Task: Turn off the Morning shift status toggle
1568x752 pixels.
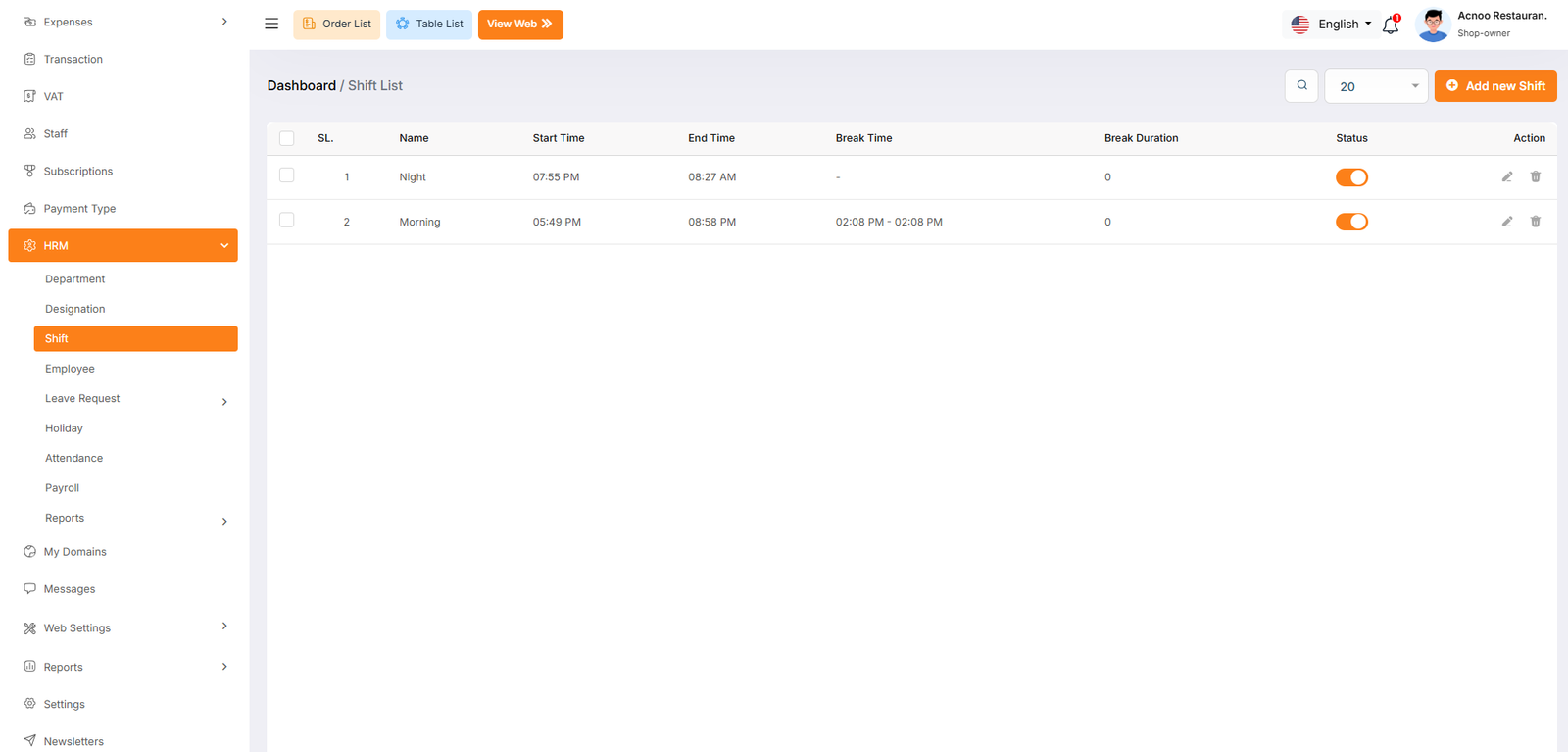Action: coord(1351,222)
